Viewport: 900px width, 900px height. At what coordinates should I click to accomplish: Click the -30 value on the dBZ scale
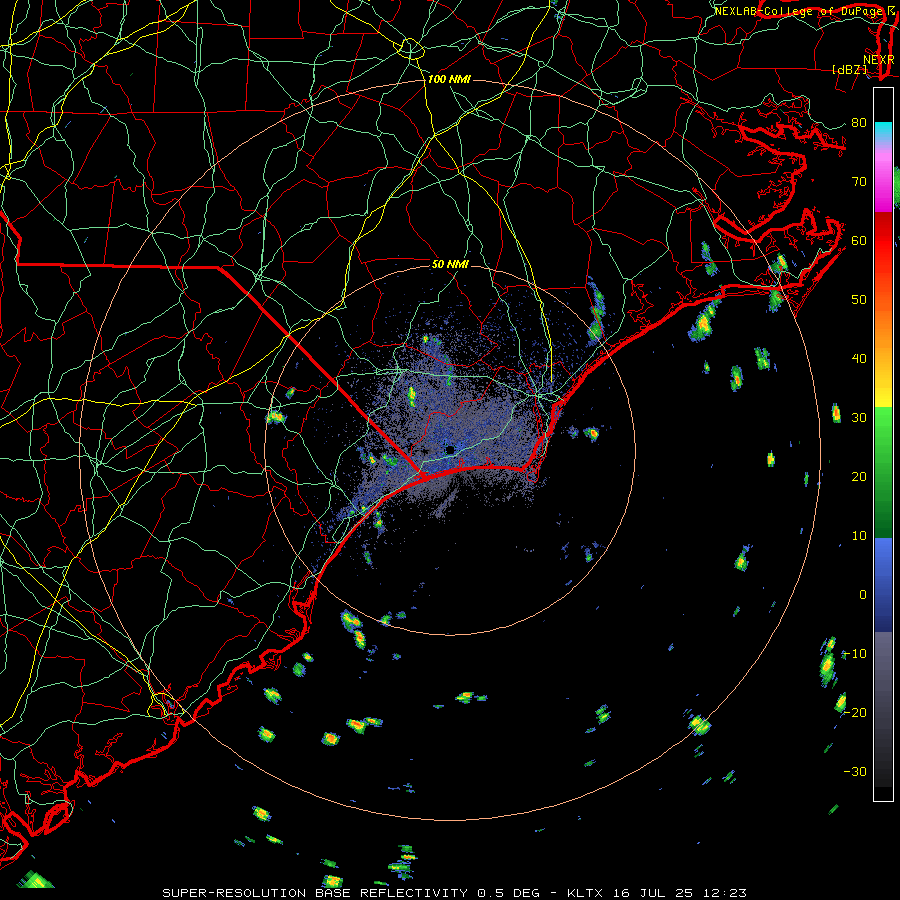(x=855, y=772)
